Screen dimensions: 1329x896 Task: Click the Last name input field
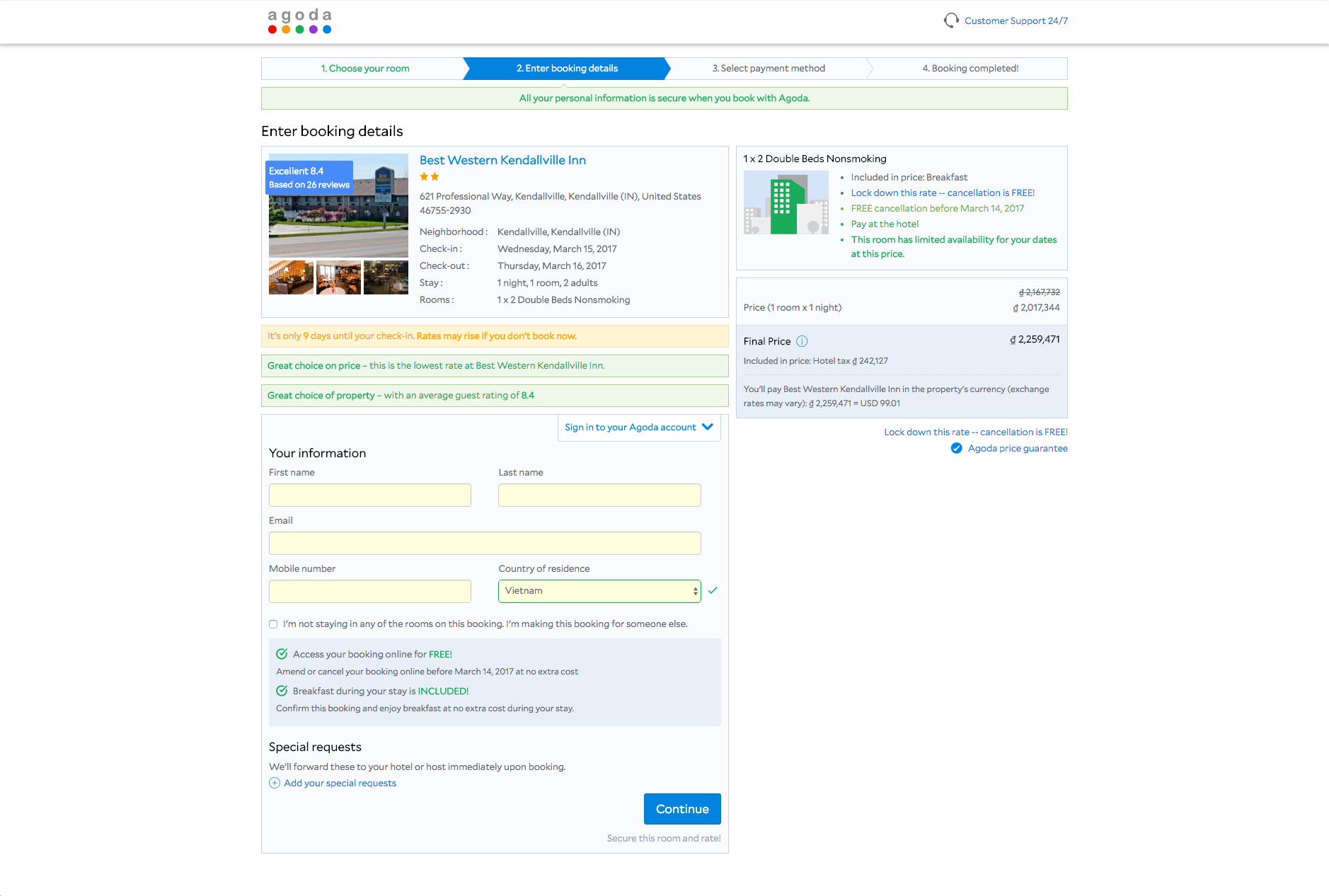pyautogui.click(x=599, y=495)
